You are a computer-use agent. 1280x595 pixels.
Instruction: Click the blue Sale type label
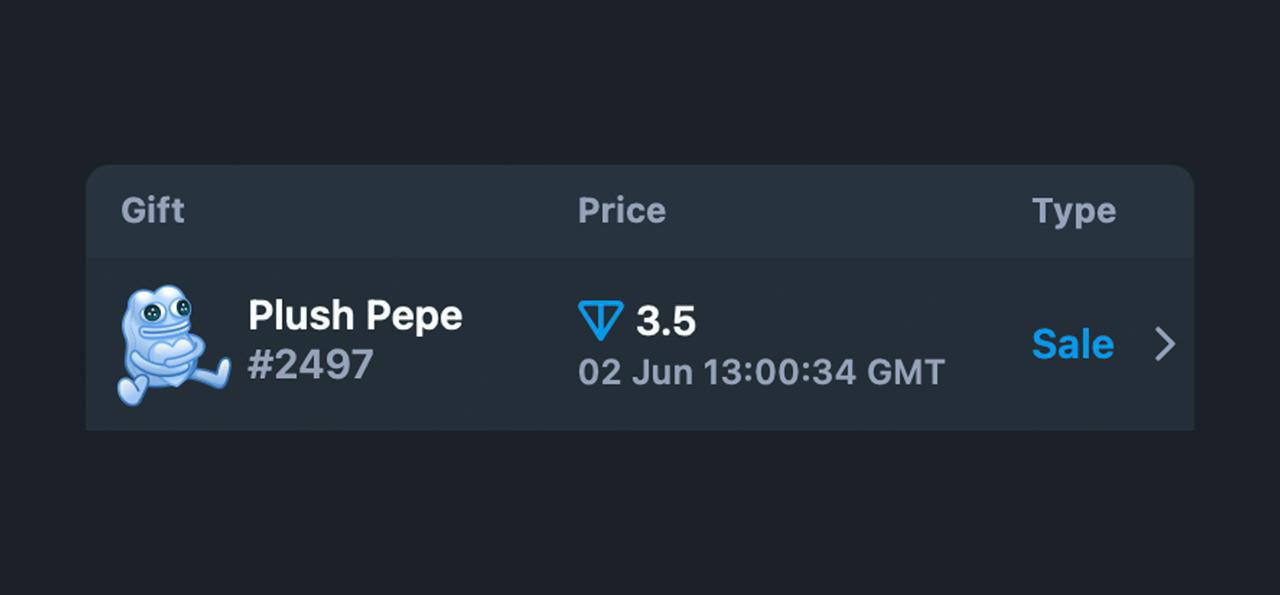coord(1072,344)
